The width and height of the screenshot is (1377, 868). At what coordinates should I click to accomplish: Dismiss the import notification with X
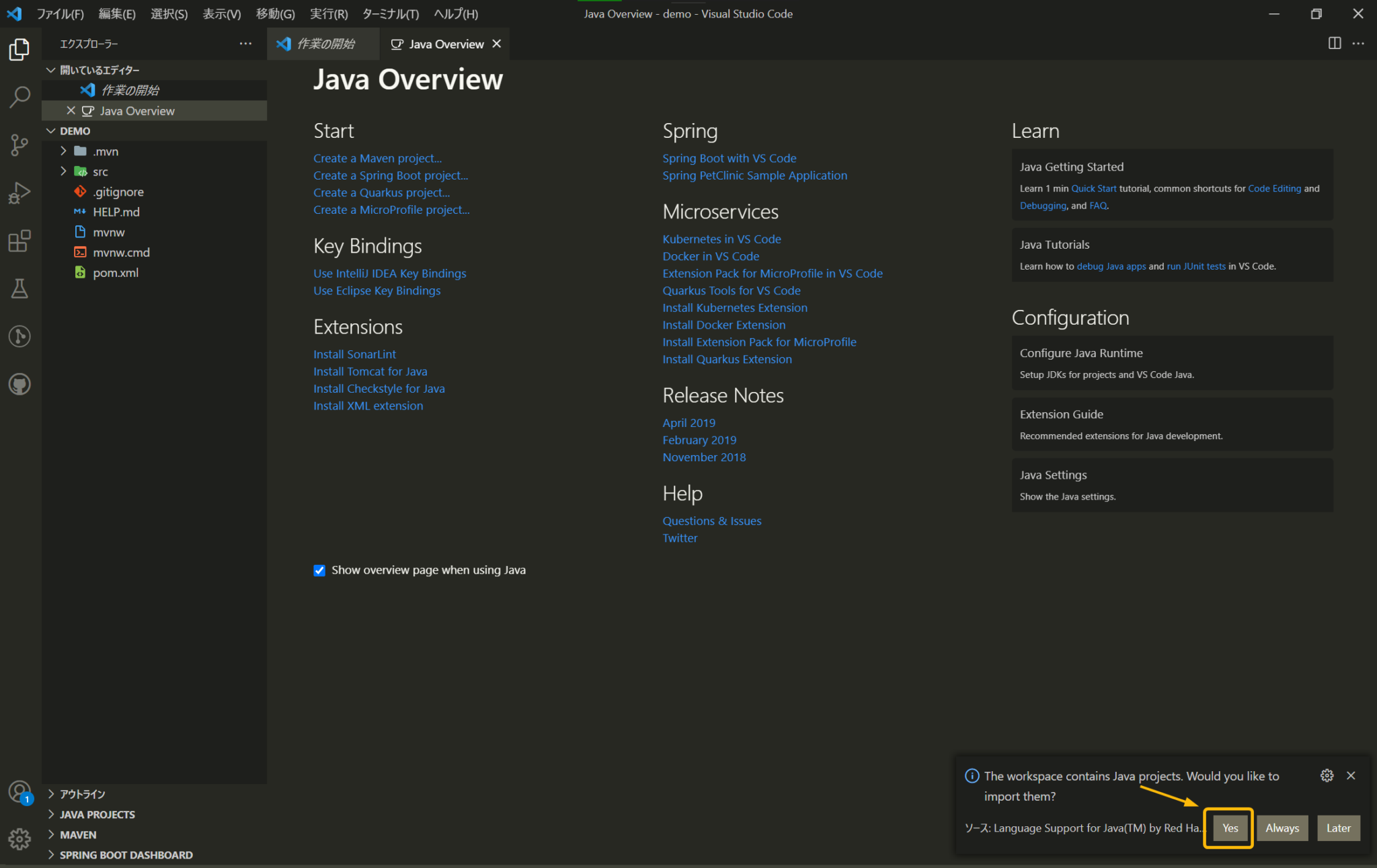1351,775
